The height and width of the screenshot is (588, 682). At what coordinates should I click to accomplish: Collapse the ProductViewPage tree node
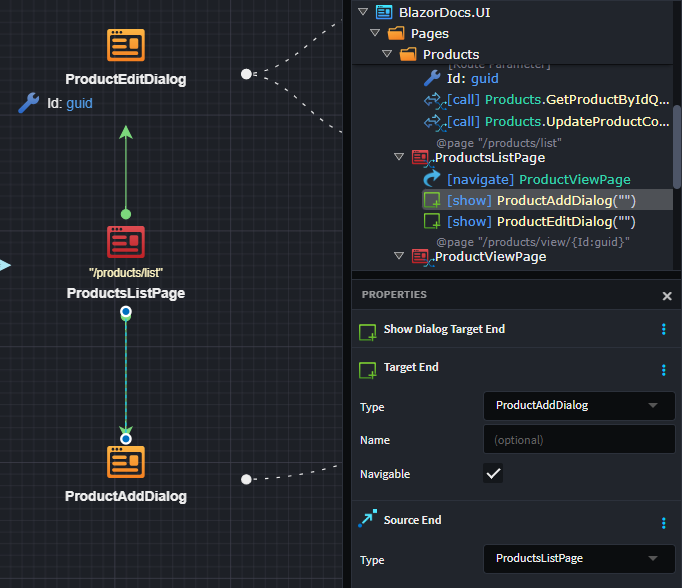click(399, 255)
